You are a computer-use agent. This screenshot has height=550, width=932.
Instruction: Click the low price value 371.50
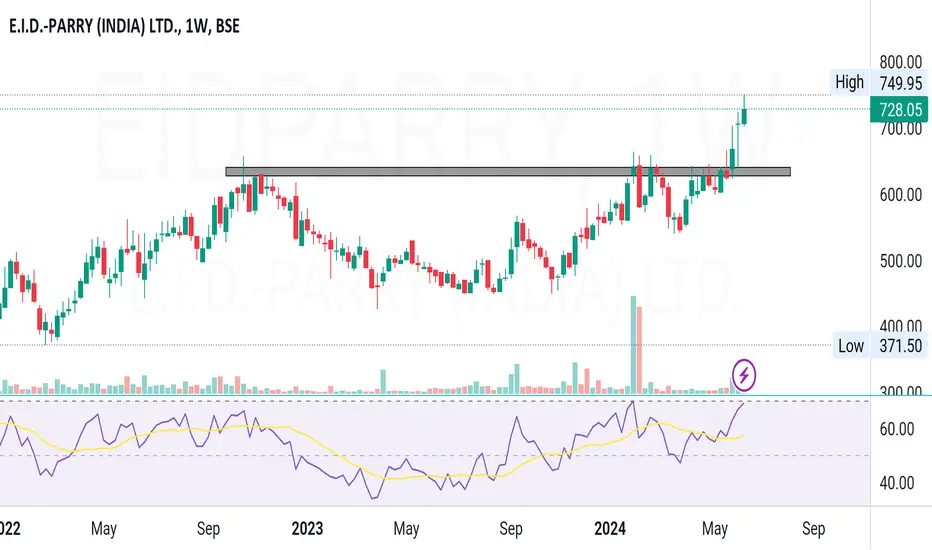tap(900, 346)
